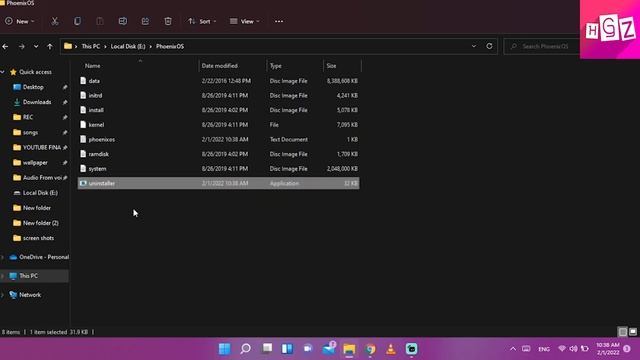Open the clock and date flyout
The image size is (640, 360).
point(608,349)
